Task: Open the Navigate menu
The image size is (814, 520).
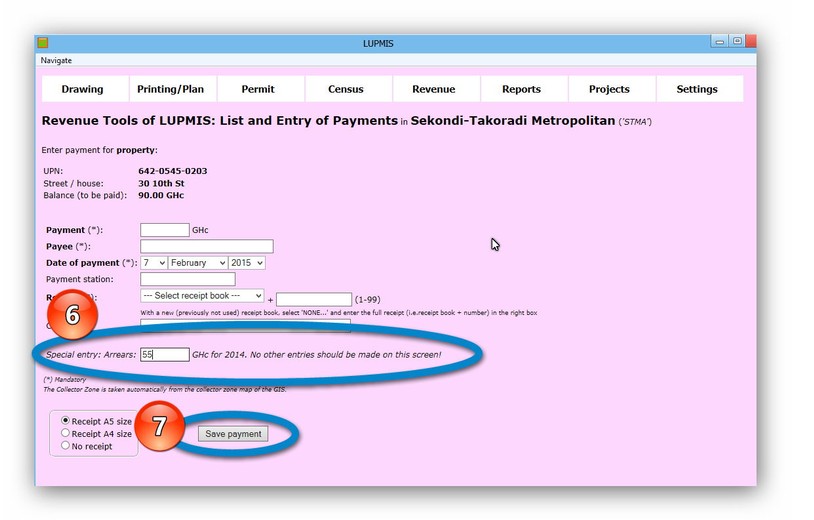Action: click(56, 60)
